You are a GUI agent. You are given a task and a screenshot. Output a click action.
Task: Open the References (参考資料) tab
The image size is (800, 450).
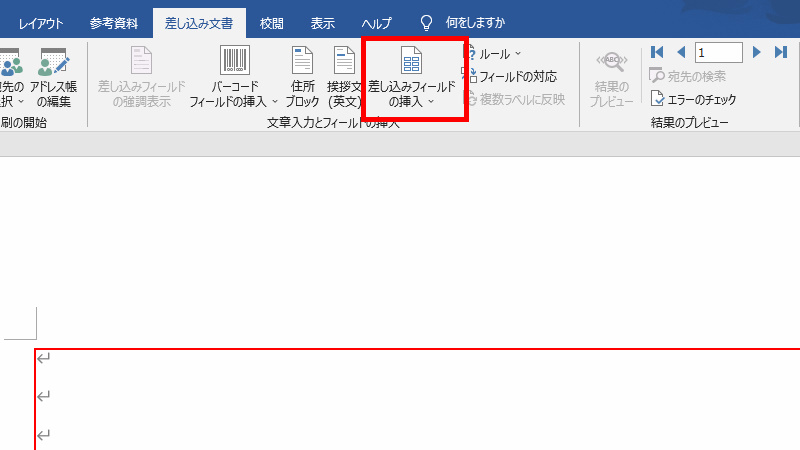[x=115, y=22]
